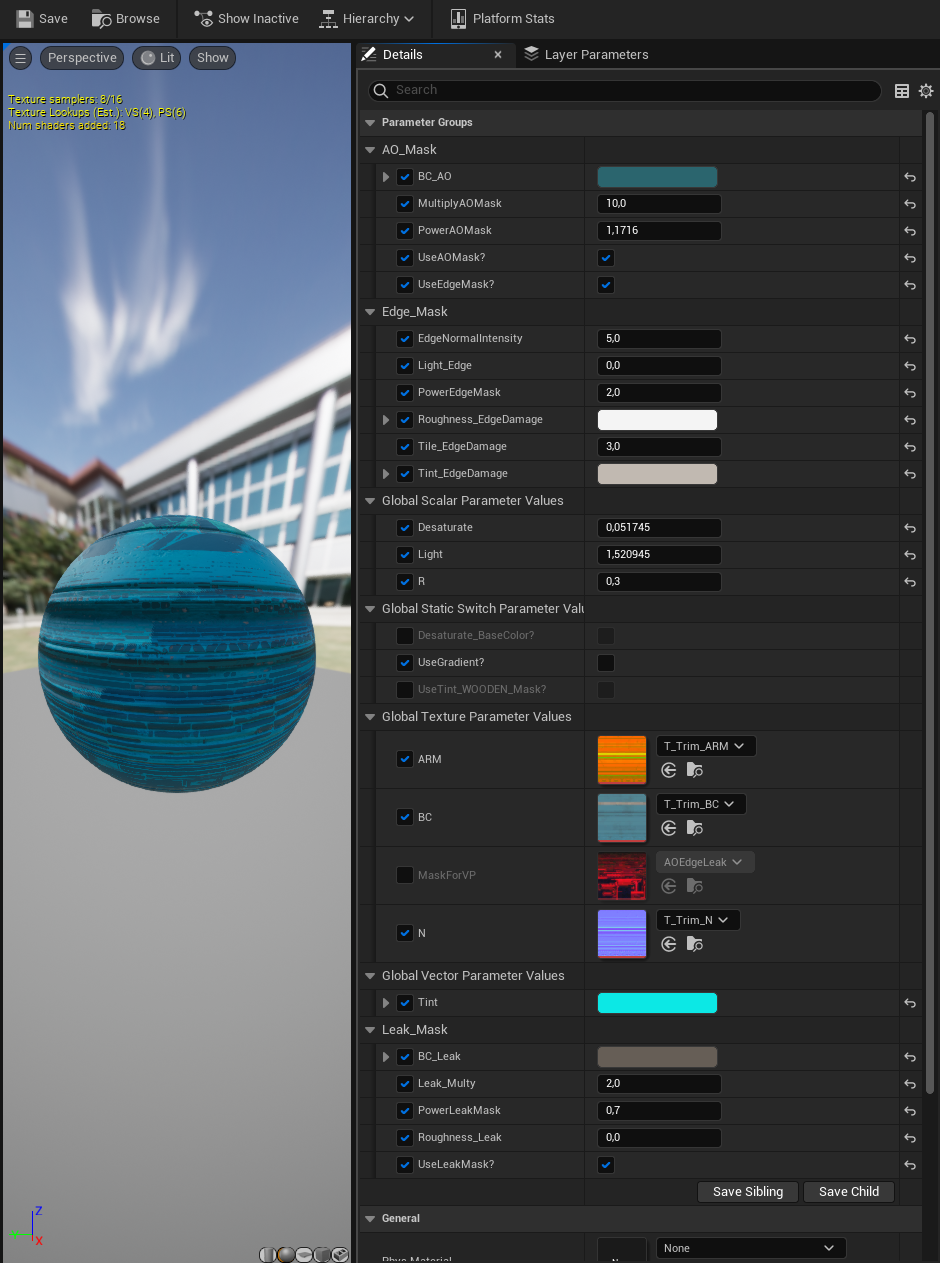The width and height of the screenshot is (940, 1263).
Task: Switch to Layer Parameters tab
Action: 586,55
